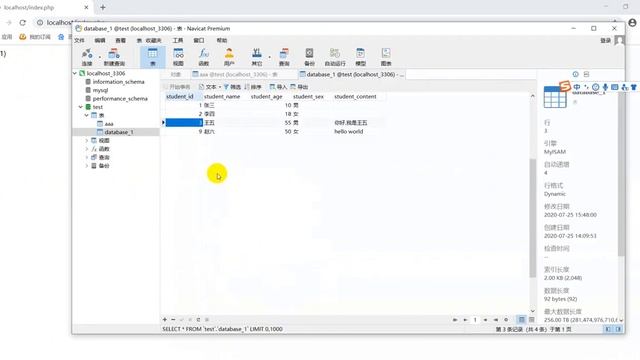Open the 编辑 edit menu

pyautogui.click(x=100, y=40)
